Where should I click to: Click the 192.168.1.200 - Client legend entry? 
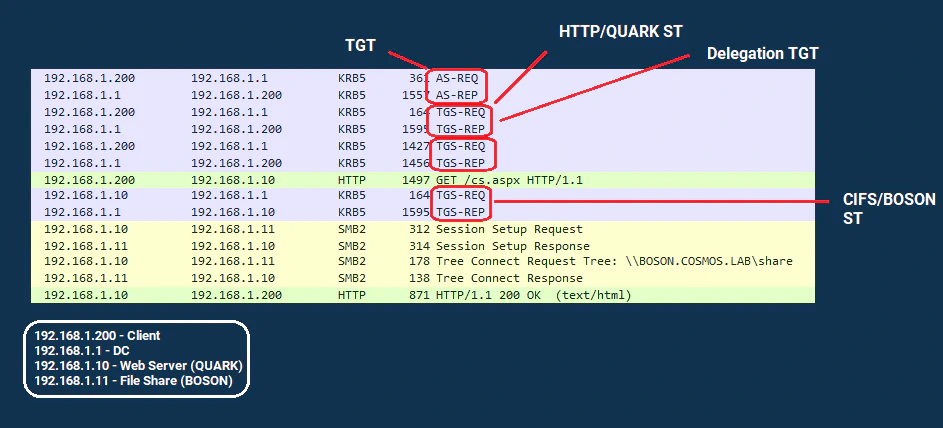pyautogui.click(x=97, y=336)
